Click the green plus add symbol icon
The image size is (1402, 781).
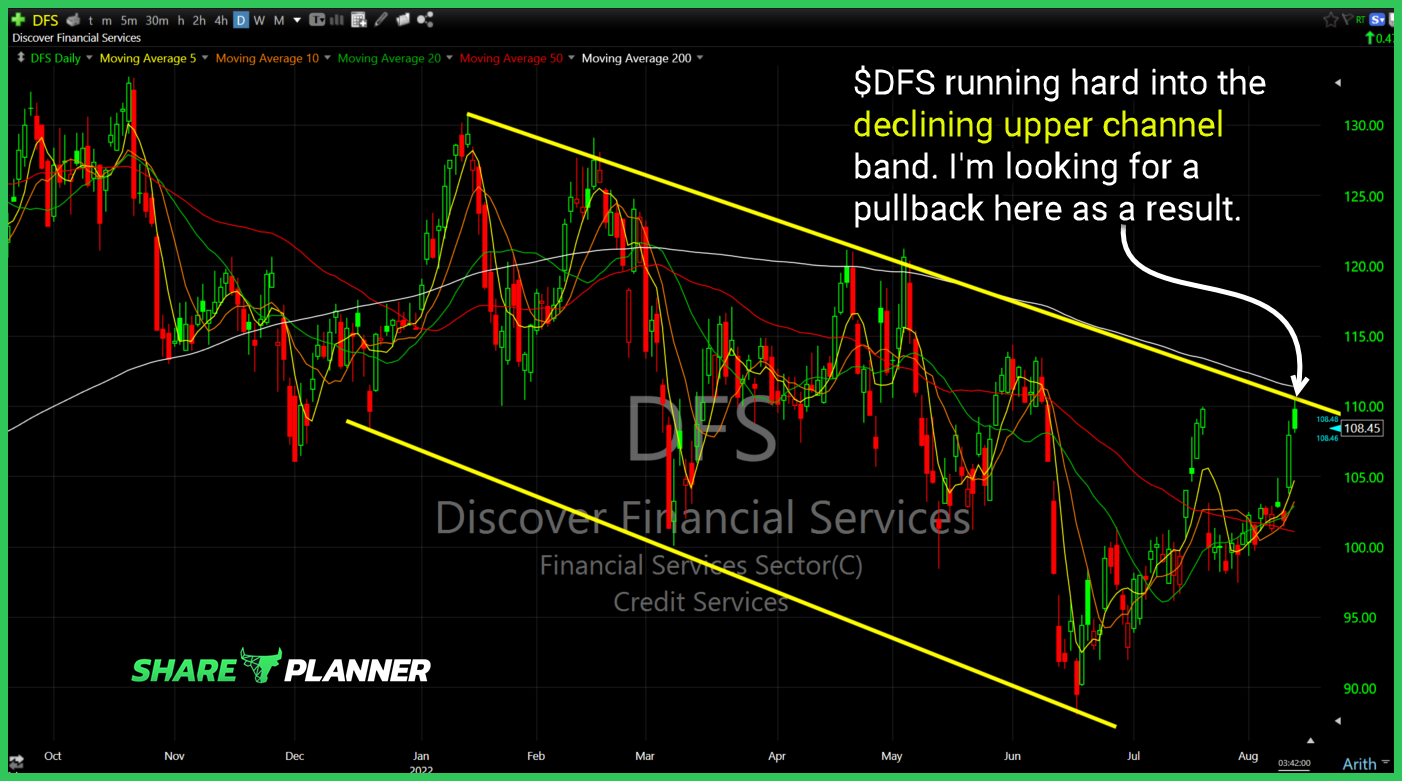[18, 20]
